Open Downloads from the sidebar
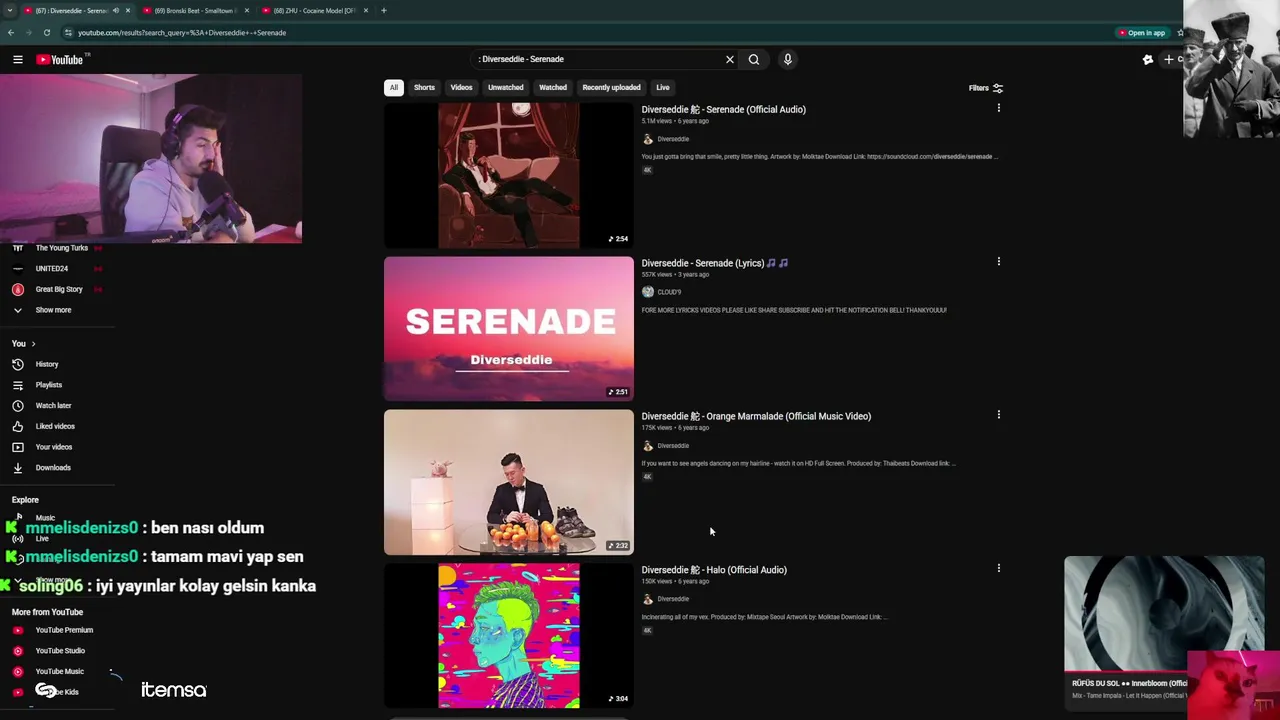Image resolution: width=1280 pixels, height=720 pixels. (53, 468)
